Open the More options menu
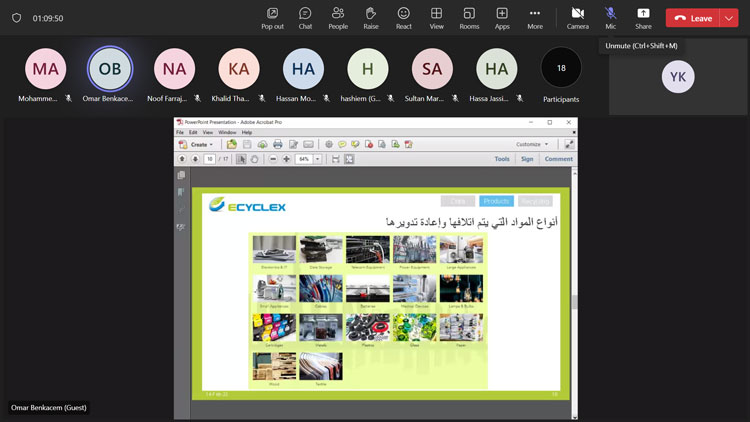This screenshot has height=422, width=750. coord(535,17)
